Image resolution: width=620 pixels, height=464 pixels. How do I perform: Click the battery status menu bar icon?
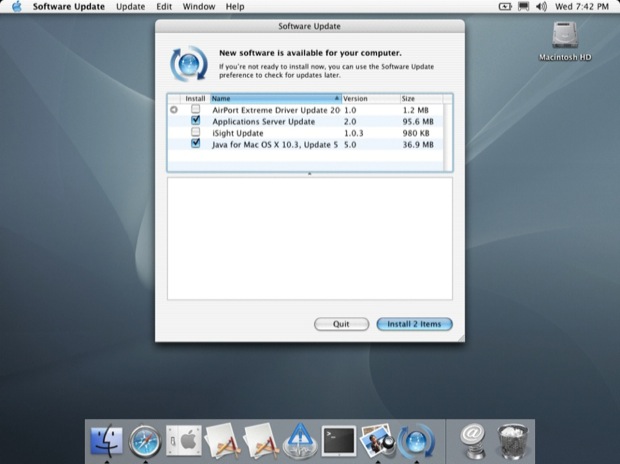505,7
